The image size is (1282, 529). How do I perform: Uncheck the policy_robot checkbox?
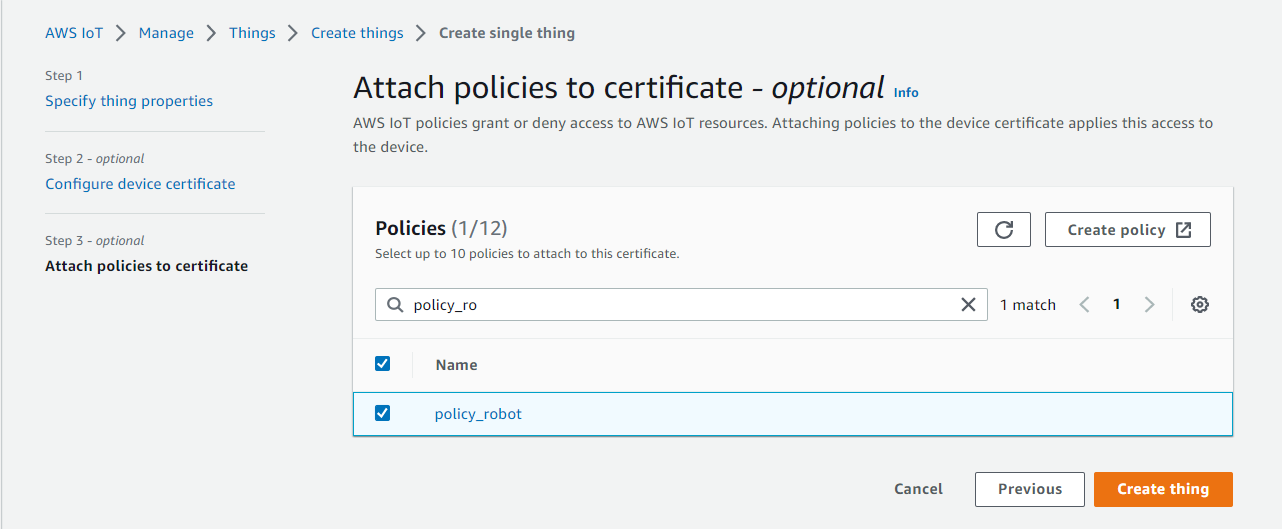pyautogui.click(x=382, y=413)
